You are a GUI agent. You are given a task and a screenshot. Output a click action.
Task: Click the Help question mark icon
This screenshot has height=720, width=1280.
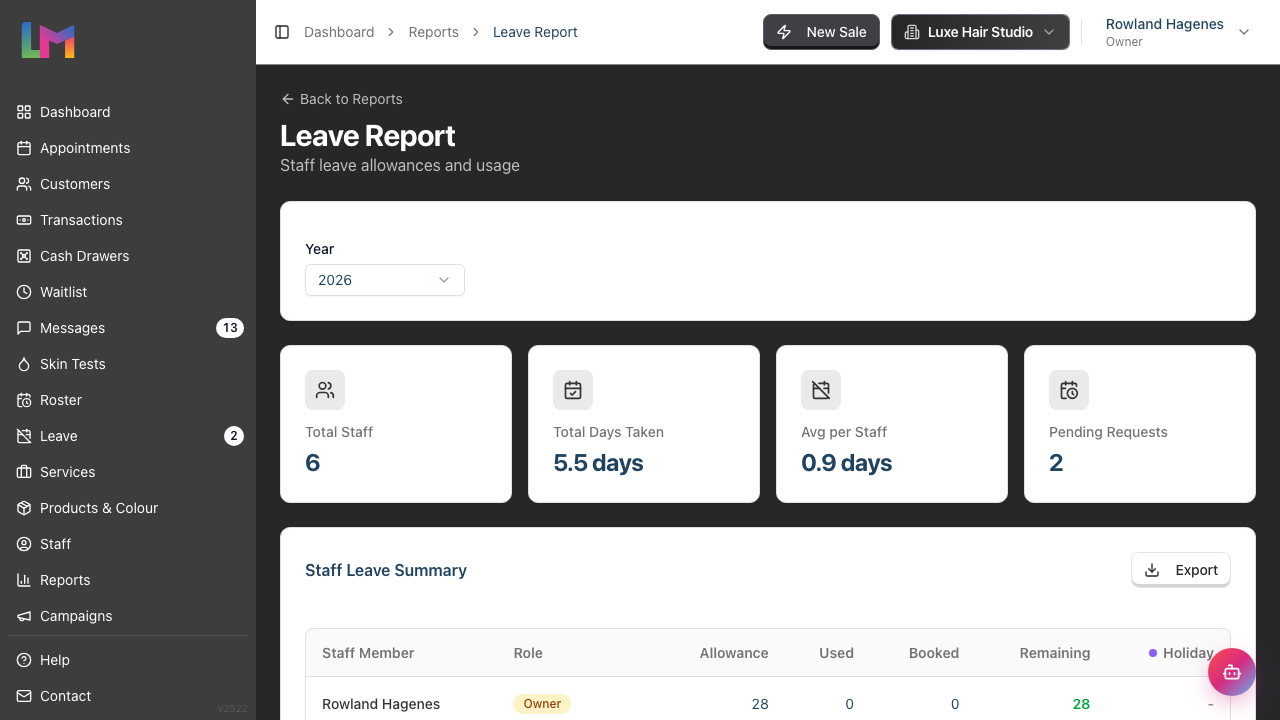tap(24, 660)
